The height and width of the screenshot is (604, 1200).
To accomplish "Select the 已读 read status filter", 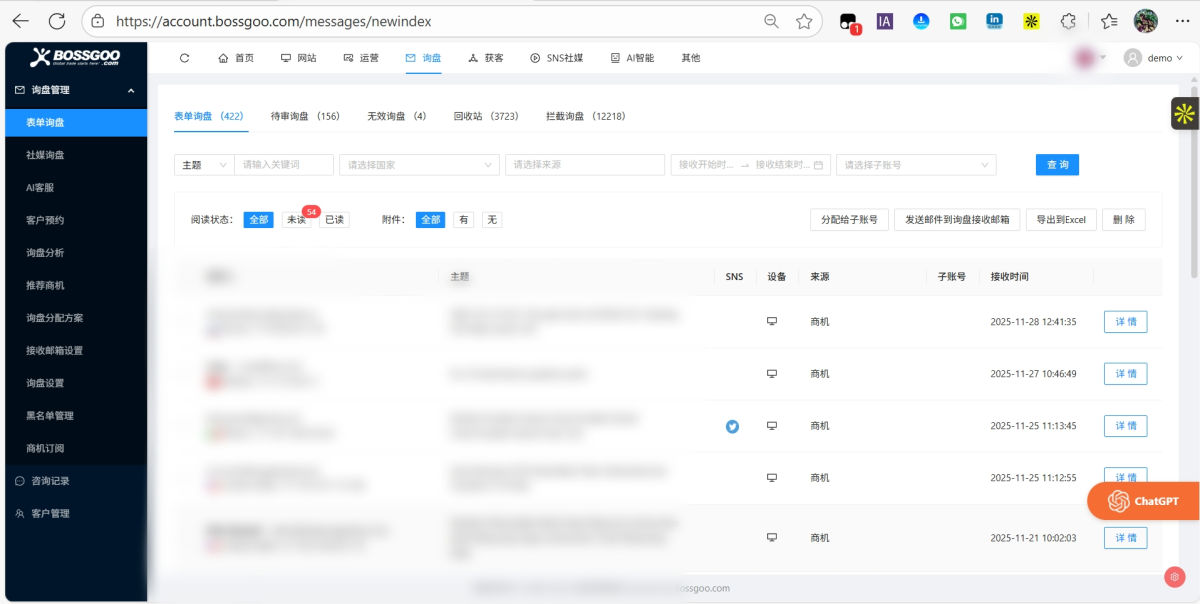I will (x=334, y=220).
